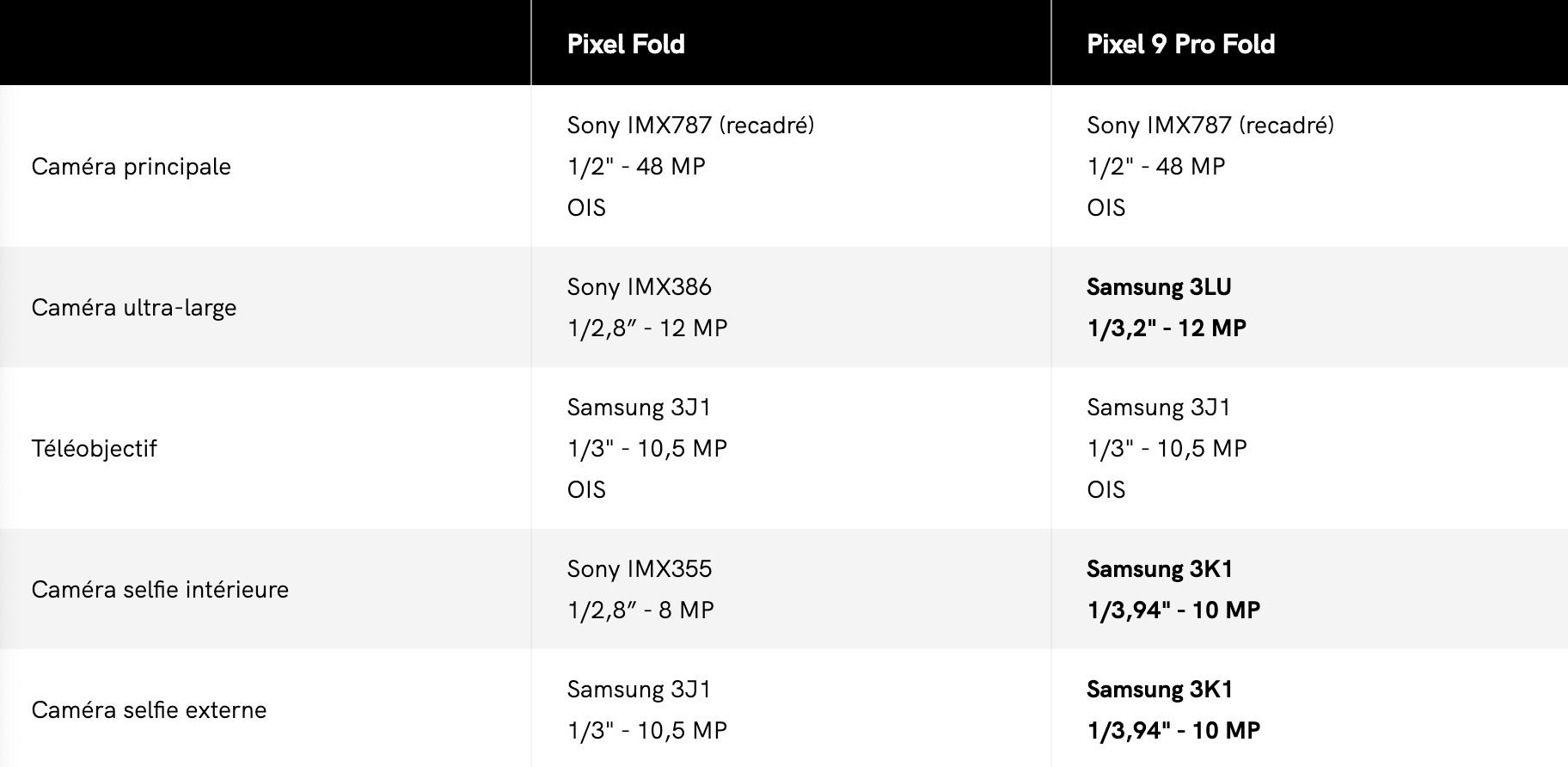The image size is (1568, 767).
Task: Select the Caméra ultra-large row label
Action: (134, 308)
